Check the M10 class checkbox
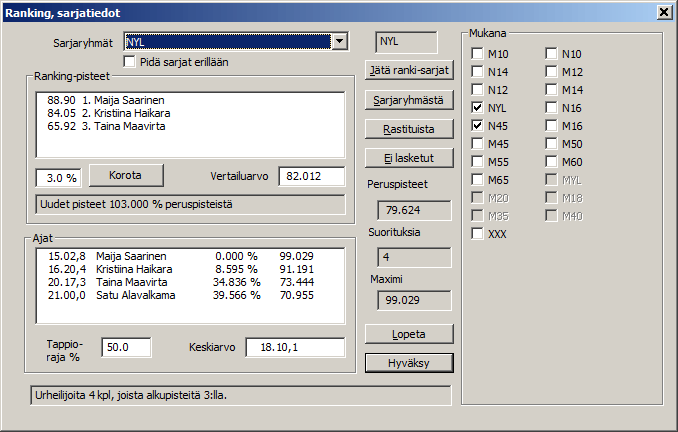The width and height of the screenshot is (678, 432). tap(478, 54)
